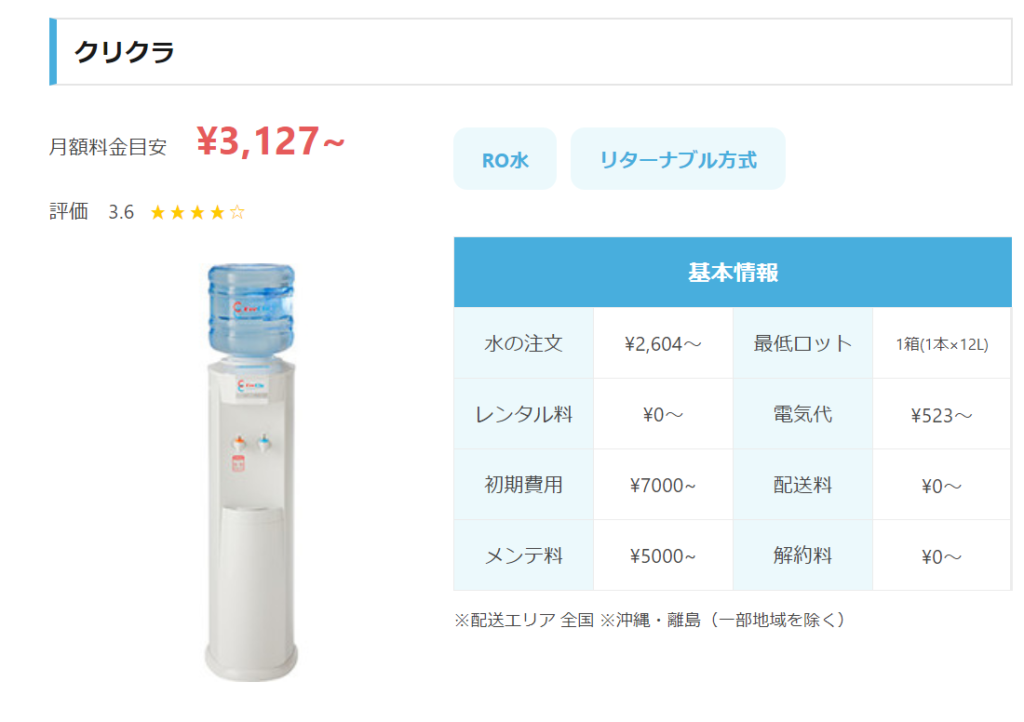Click the 配送エリア footnote text

(x=649, y=620)
